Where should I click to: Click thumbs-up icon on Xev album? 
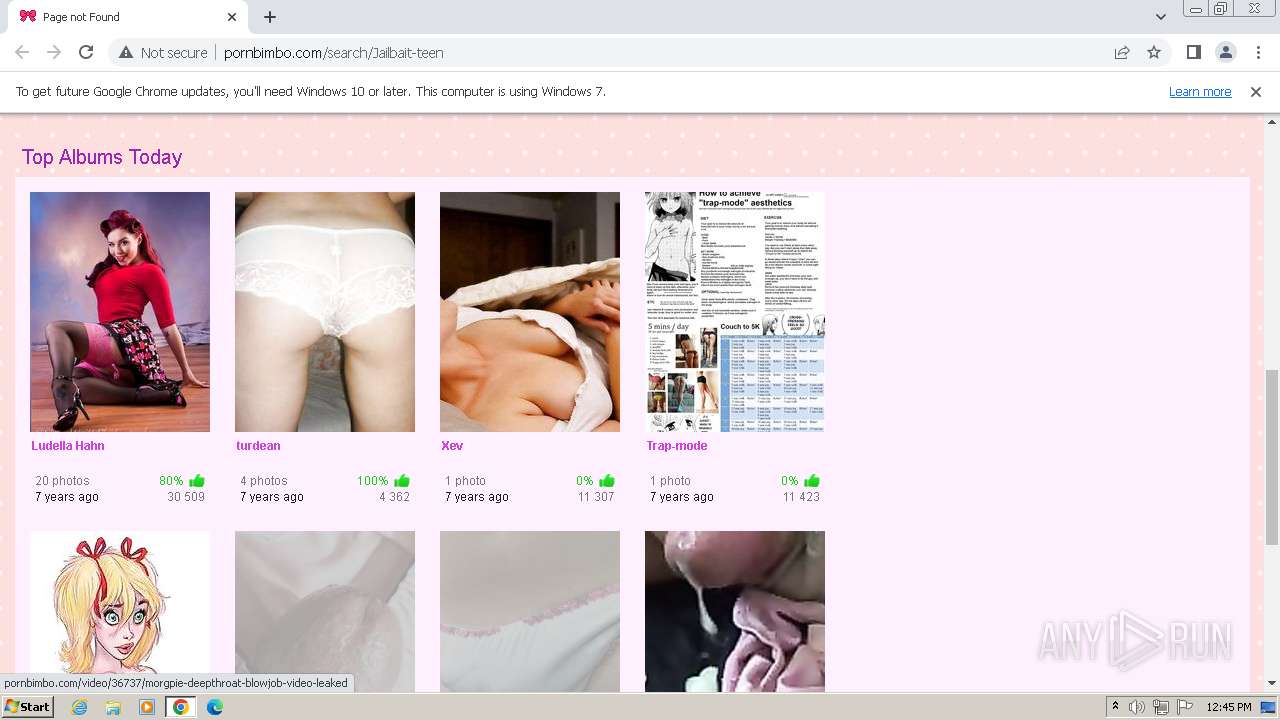point(607,481)
